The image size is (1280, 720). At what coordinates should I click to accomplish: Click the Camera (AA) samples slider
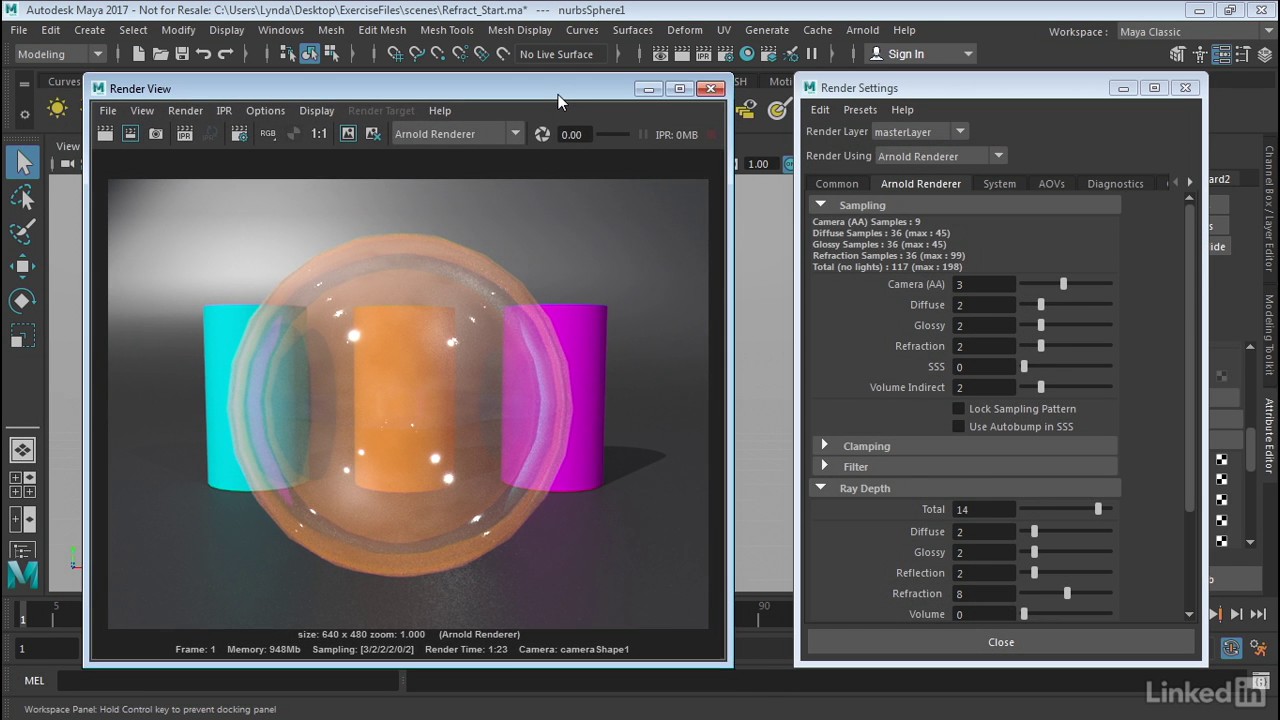pos(1066,284)
